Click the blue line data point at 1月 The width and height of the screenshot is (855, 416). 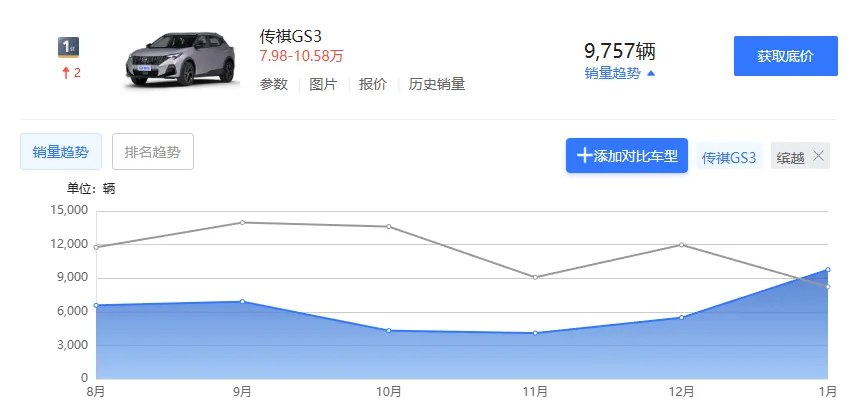click(828, 269)
